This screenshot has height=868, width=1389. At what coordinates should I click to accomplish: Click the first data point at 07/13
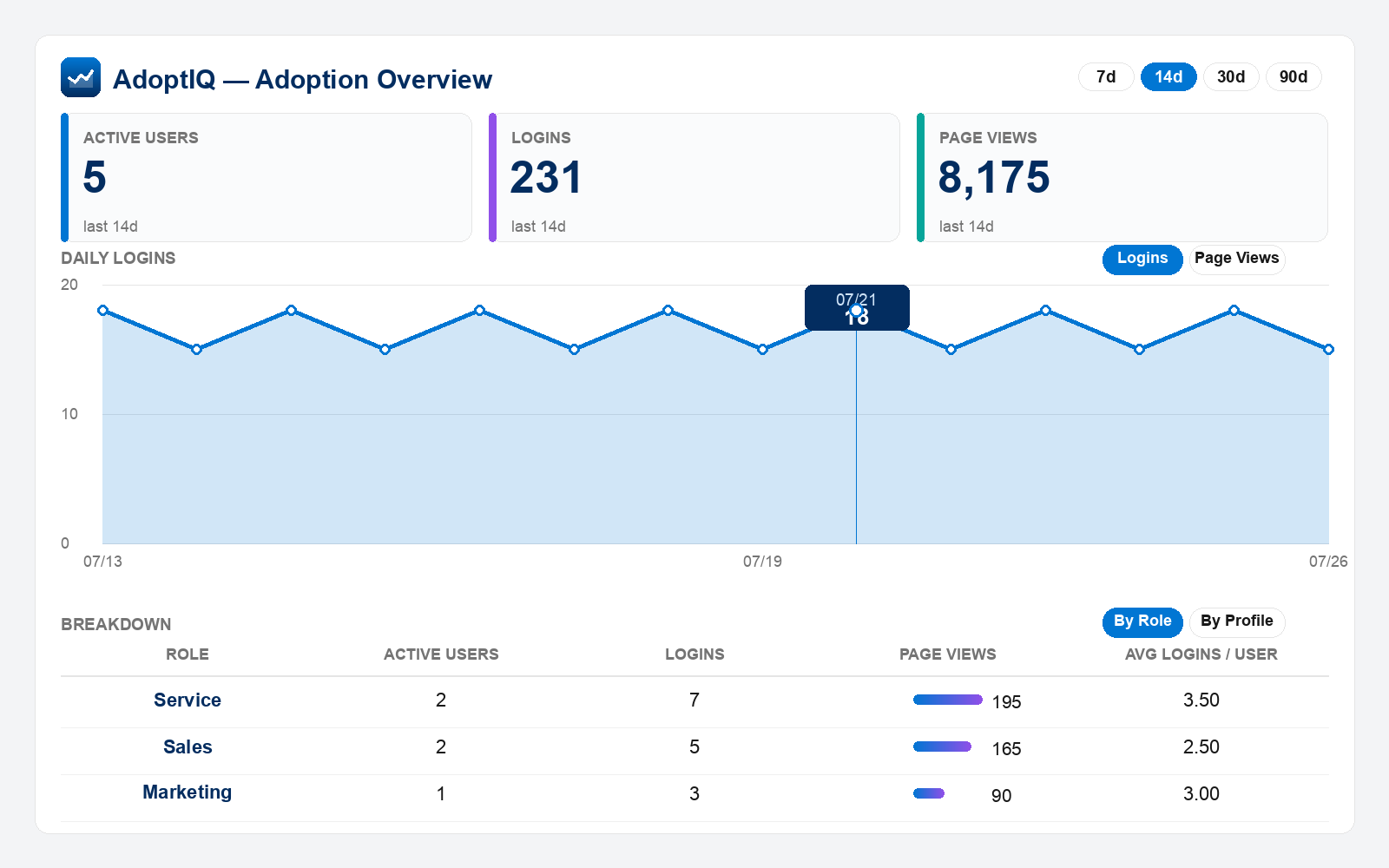[x=102, y=311]
